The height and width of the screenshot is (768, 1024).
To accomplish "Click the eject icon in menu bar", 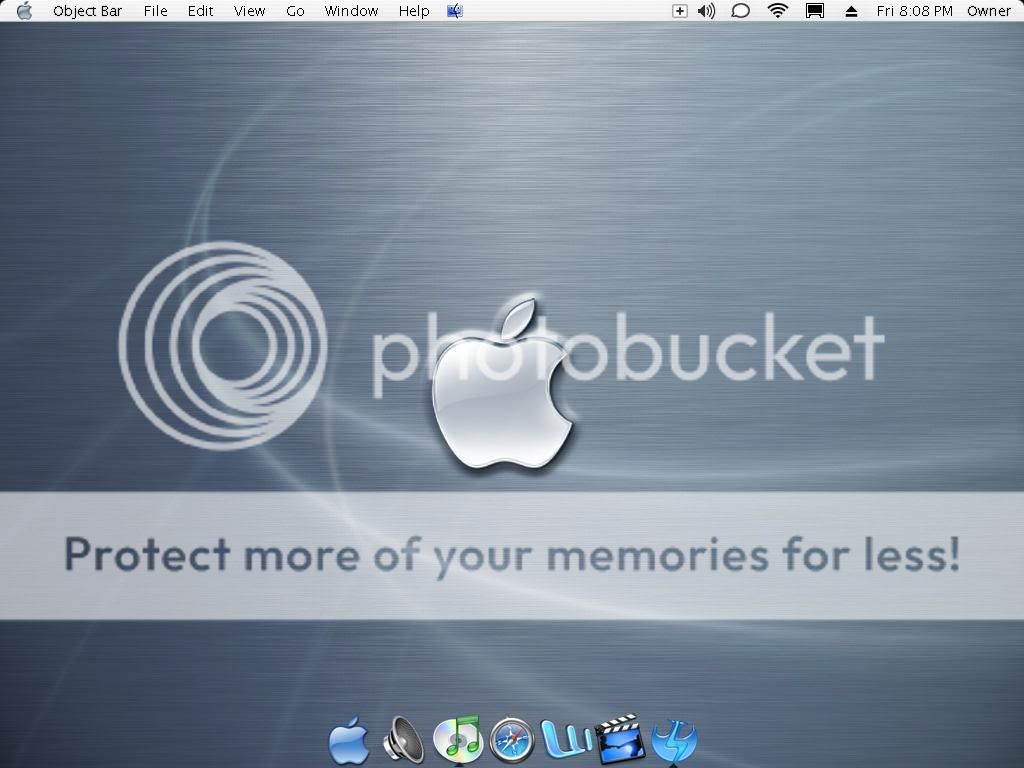I will point(852,11).
